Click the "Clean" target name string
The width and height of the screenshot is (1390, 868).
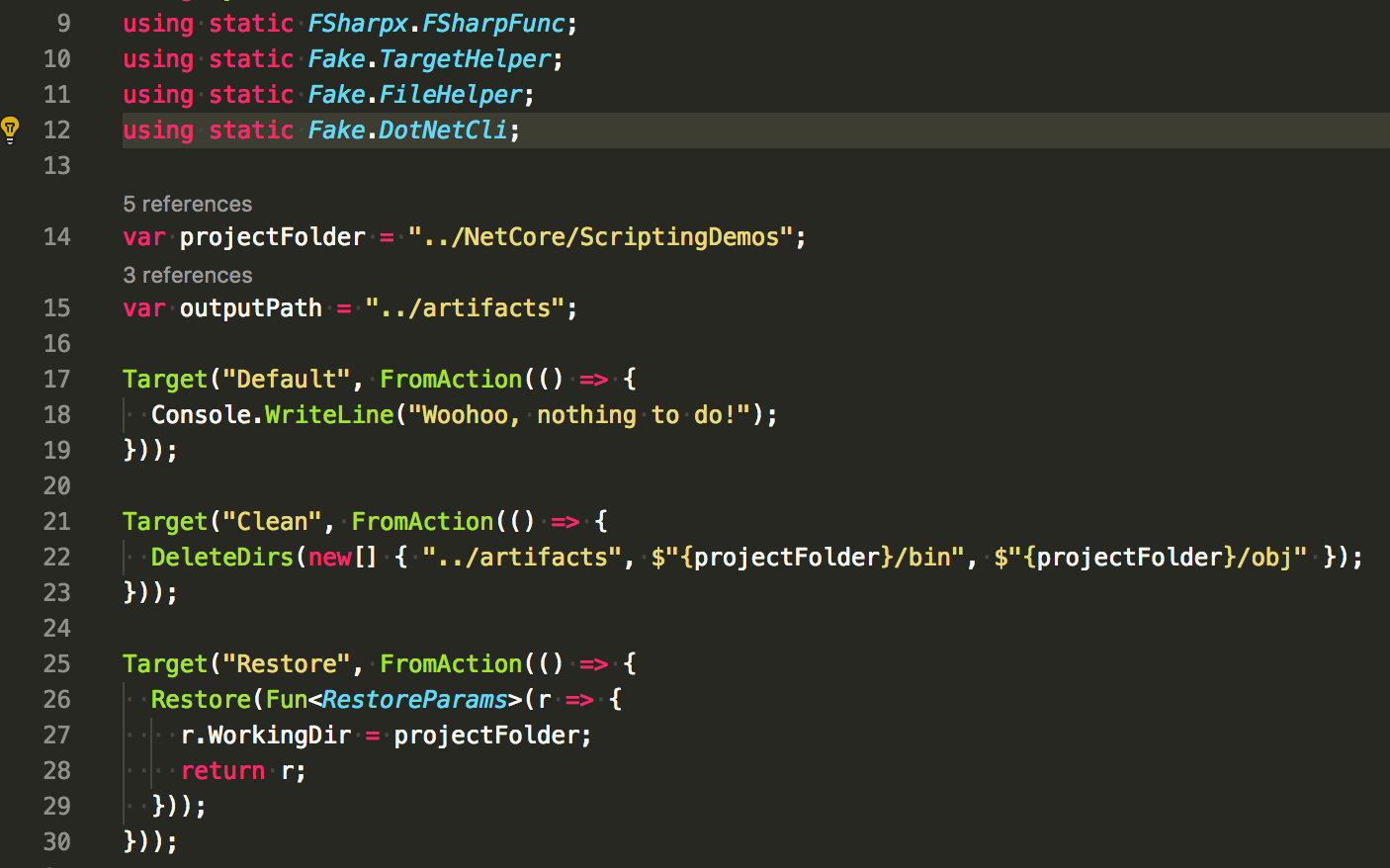click(272, 521)
